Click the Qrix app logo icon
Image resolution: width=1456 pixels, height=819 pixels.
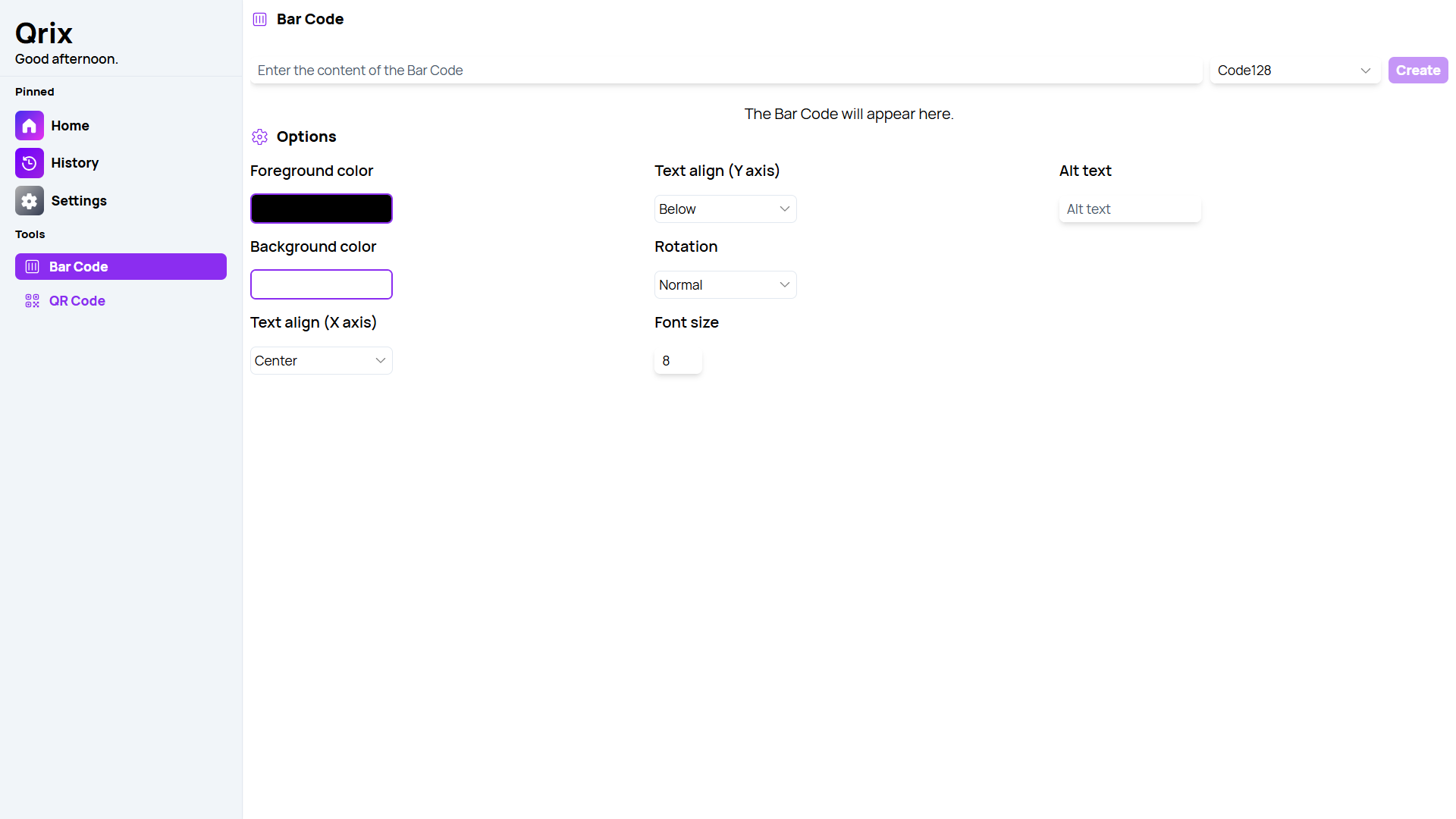coord(44,32)
